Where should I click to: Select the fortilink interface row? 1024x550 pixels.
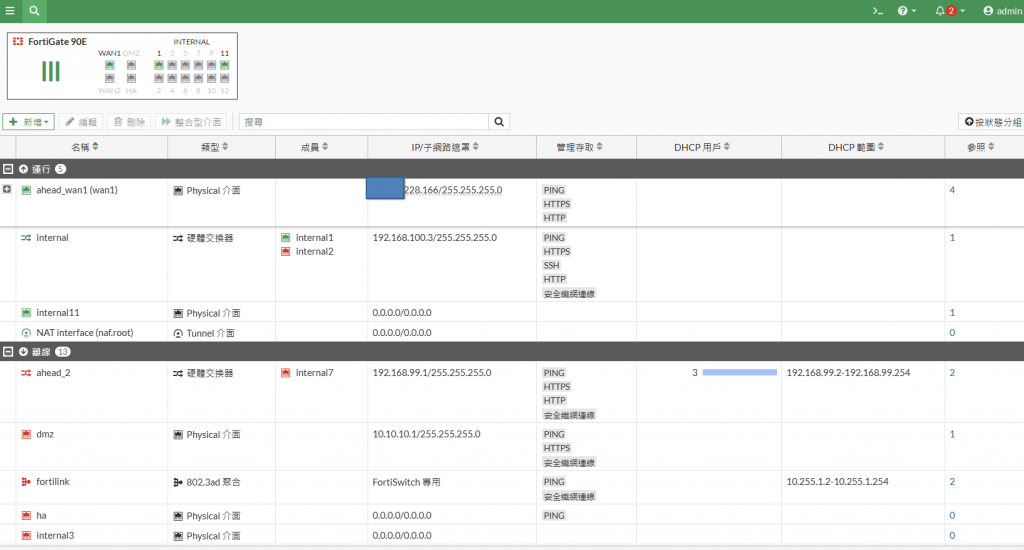point(512,488)
